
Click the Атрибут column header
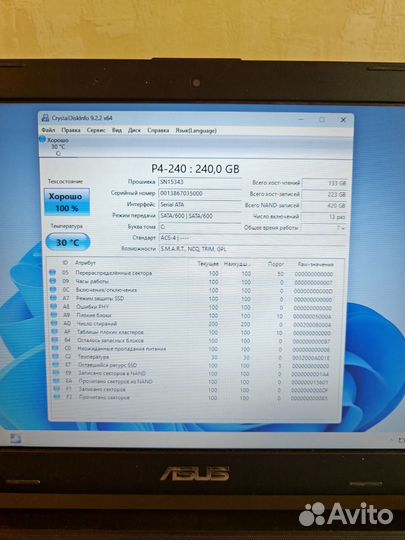[x=85, y=263]
